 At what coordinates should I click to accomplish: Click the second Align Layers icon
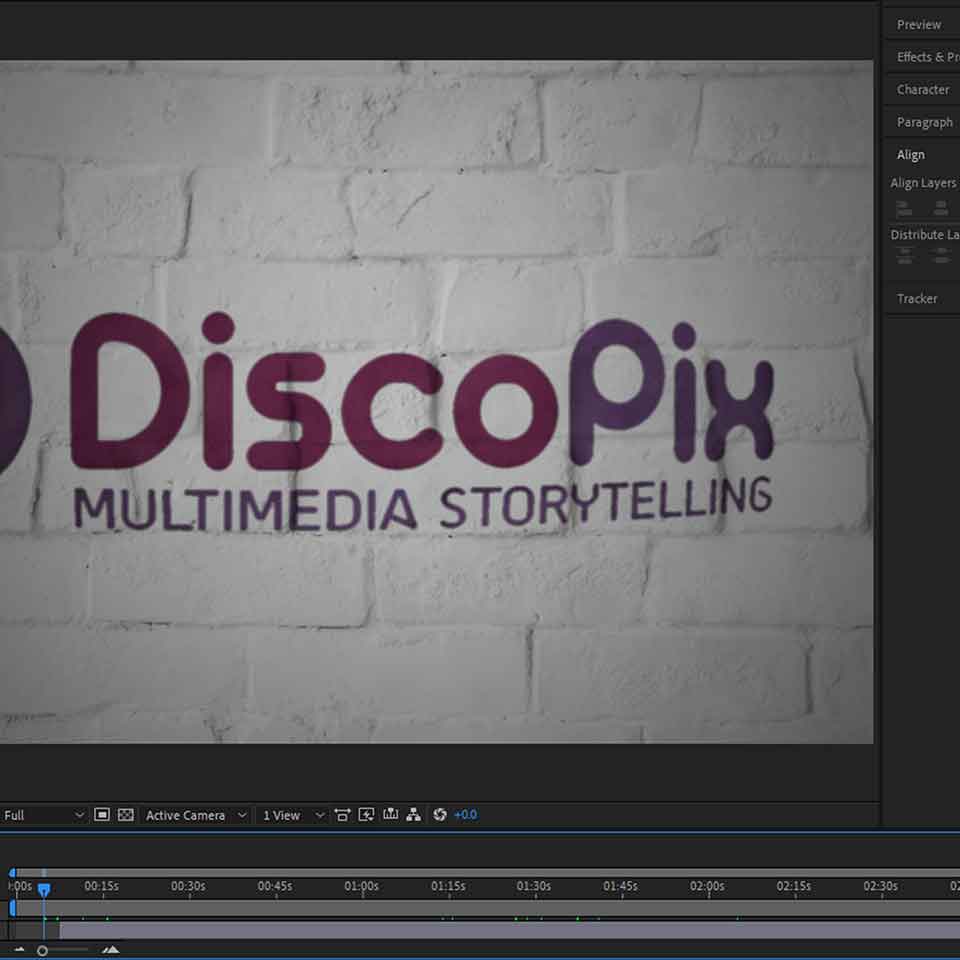[x=942, y=208]
